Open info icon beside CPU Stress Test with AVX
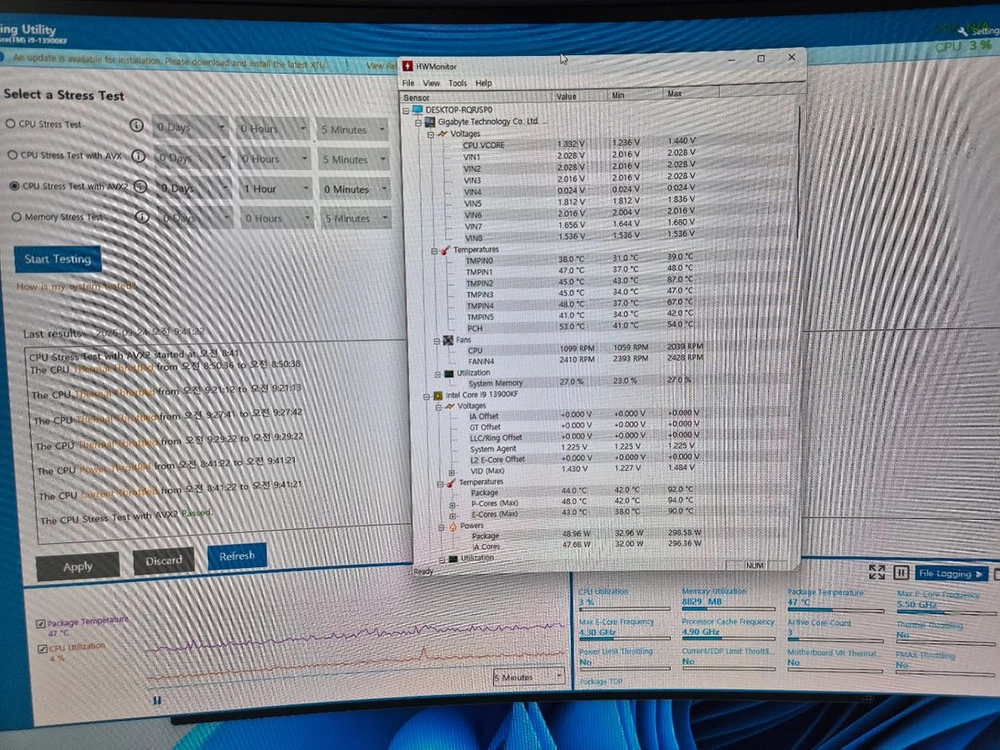The image size is (1000, 750). 138,156
